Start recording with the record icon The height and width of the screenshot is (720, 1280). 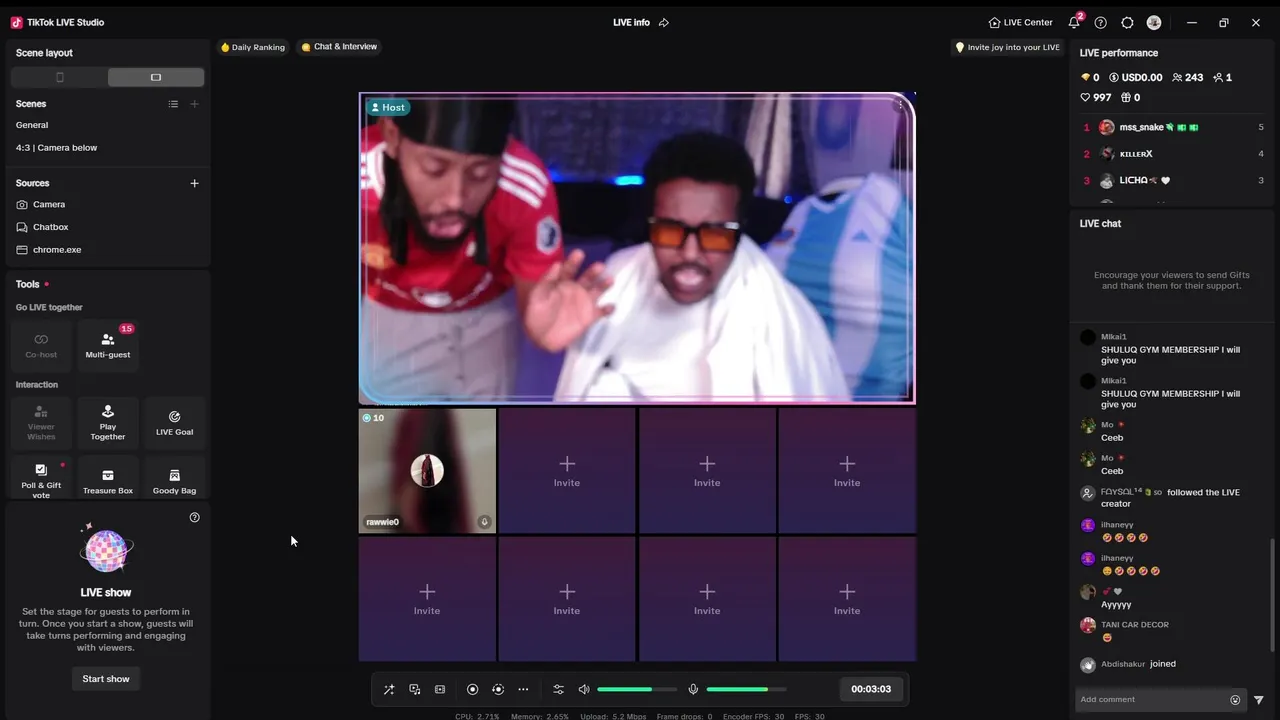pos(473,689)
